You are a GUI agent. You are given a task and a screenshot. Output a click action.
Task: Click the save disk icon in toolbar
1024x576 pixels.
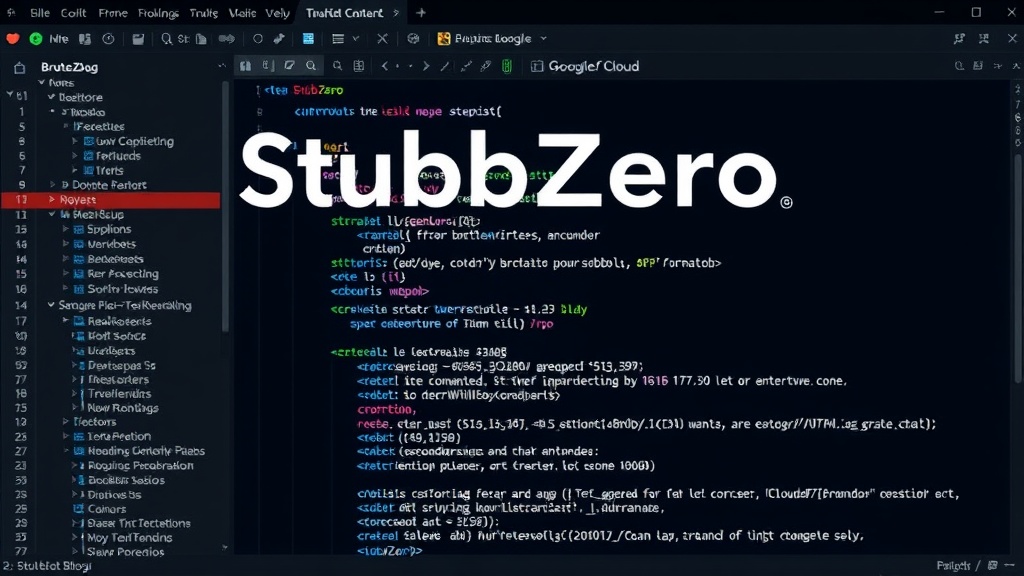click(138, 39)
